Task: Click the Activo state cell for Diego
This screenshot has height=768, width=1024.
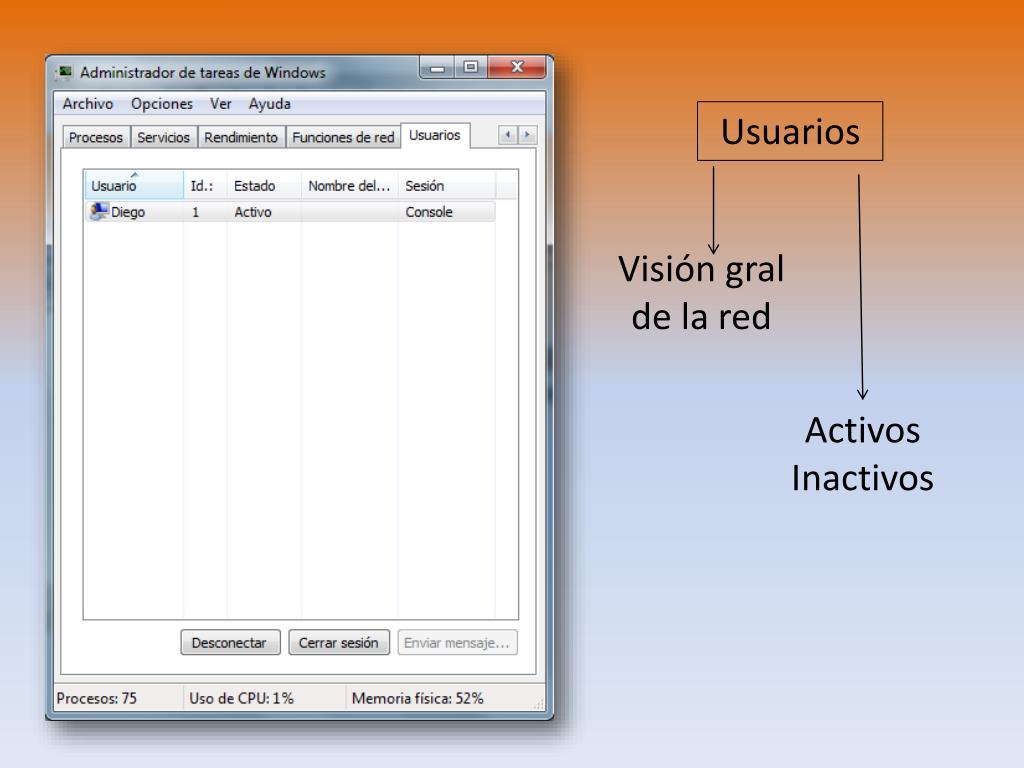Action: click(253, 212)
